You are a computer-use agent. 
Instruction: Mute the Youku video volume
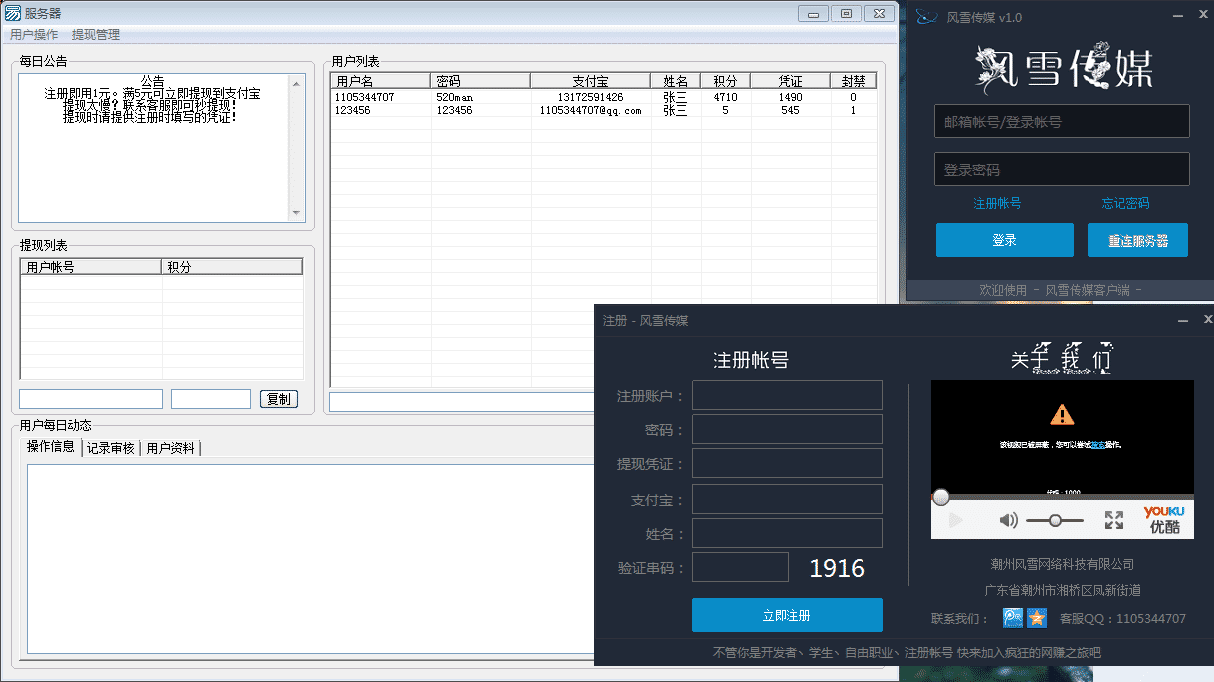click(x=1008, y=520)
